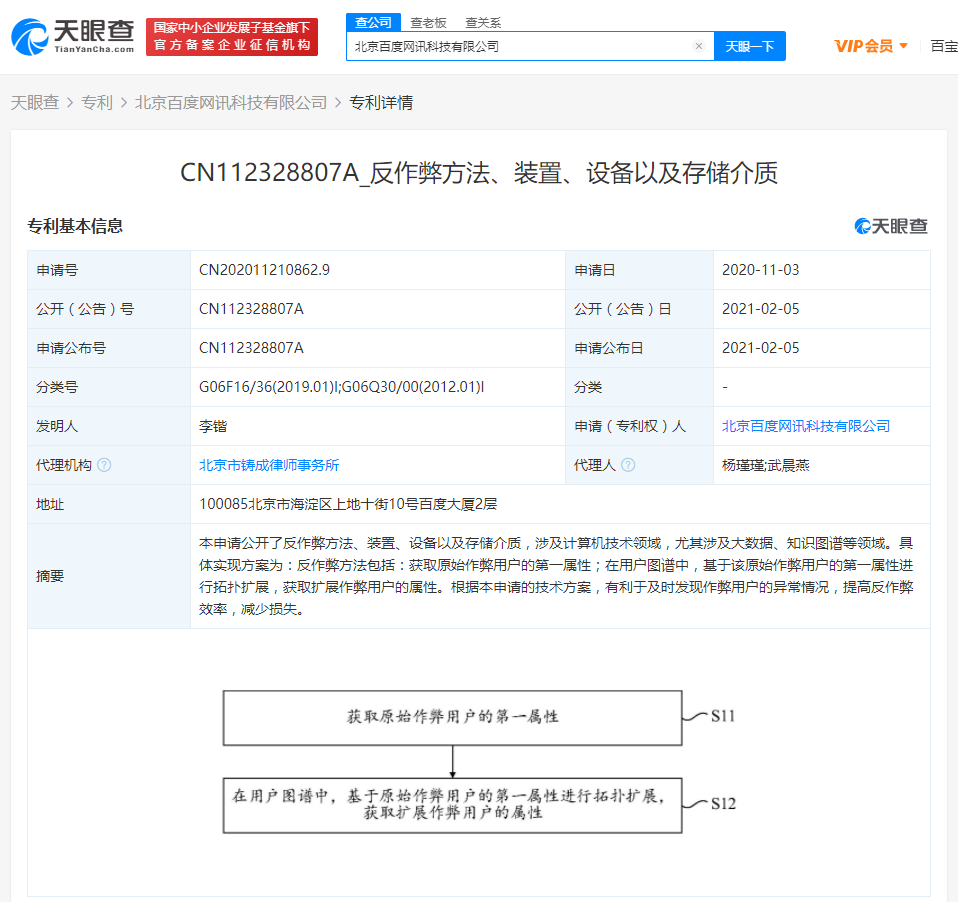
Task: Open 北京百度网讯科技有限公司 in the breadcrumb
Action: (x=231, y=102)
